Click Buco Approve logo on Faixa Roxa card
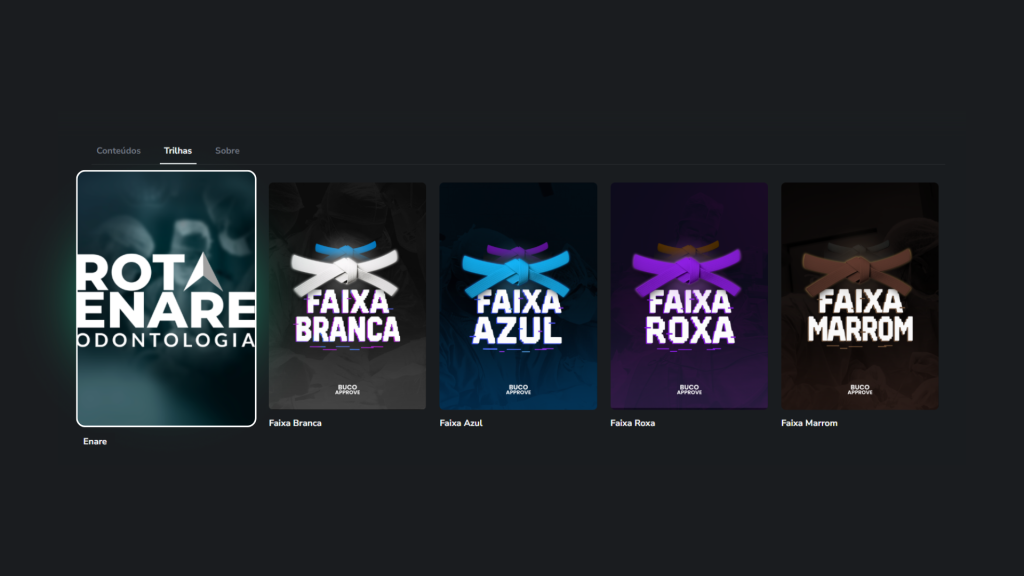1024x576 pixels. (689, 389)
